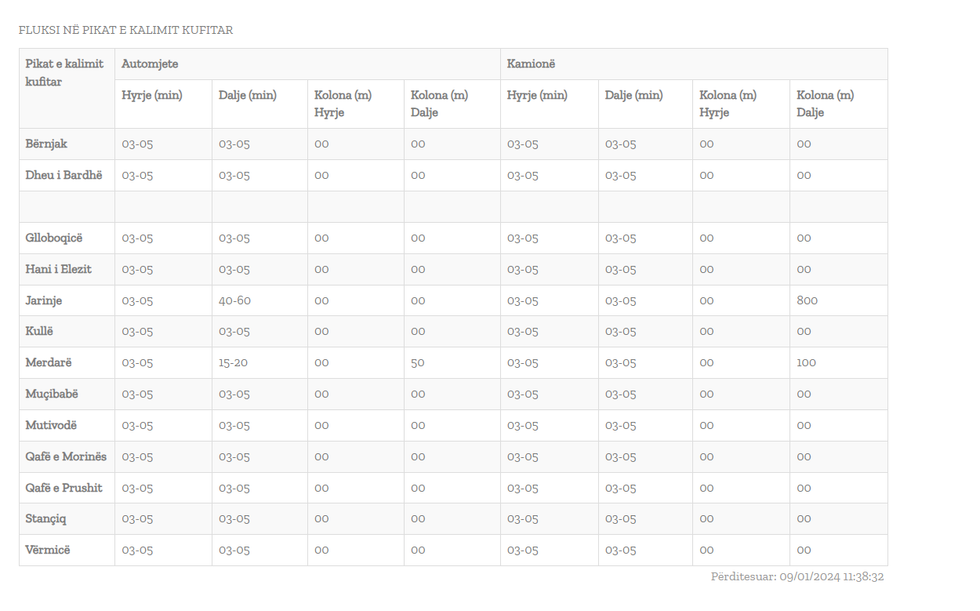Select the Merdarë border crossing name
The height and width of the screenshot is (611, 980).
tap(48, 363)
